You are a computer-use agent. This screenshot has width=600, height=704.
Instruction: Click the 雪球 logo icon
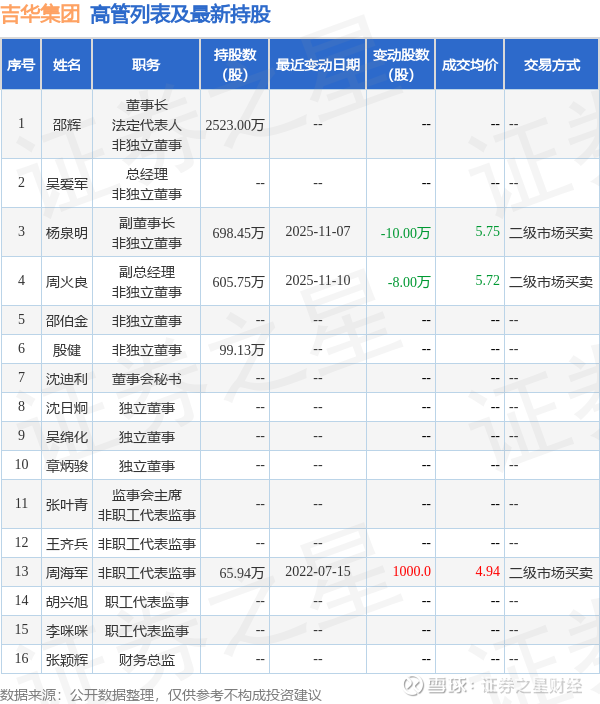tap(414, 686)
